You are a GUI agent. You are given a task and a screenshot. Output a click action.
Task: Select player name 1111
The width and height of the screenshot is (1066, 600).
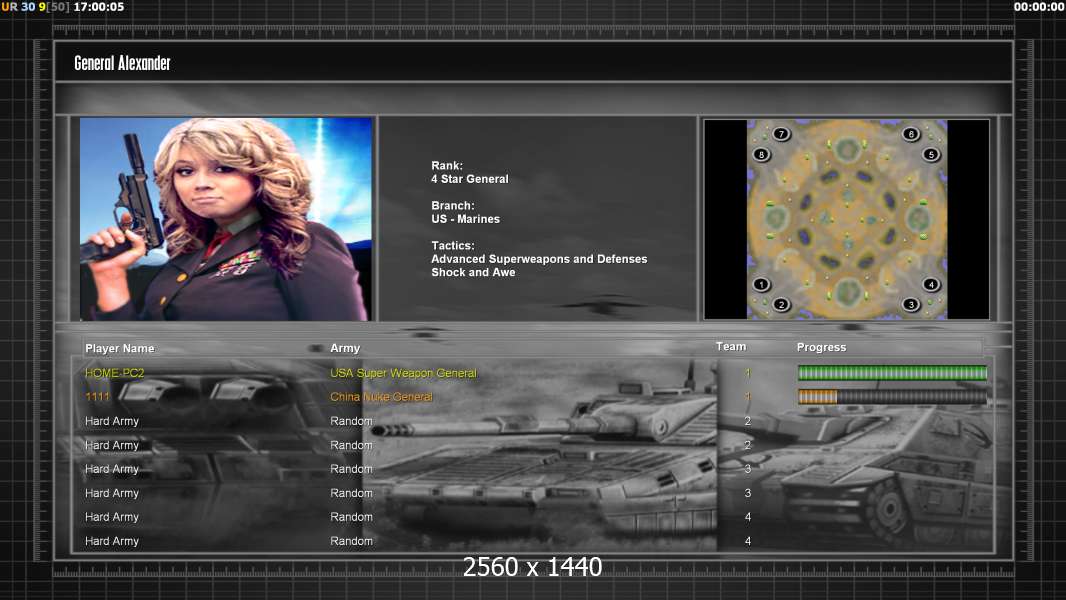[97, 397]
